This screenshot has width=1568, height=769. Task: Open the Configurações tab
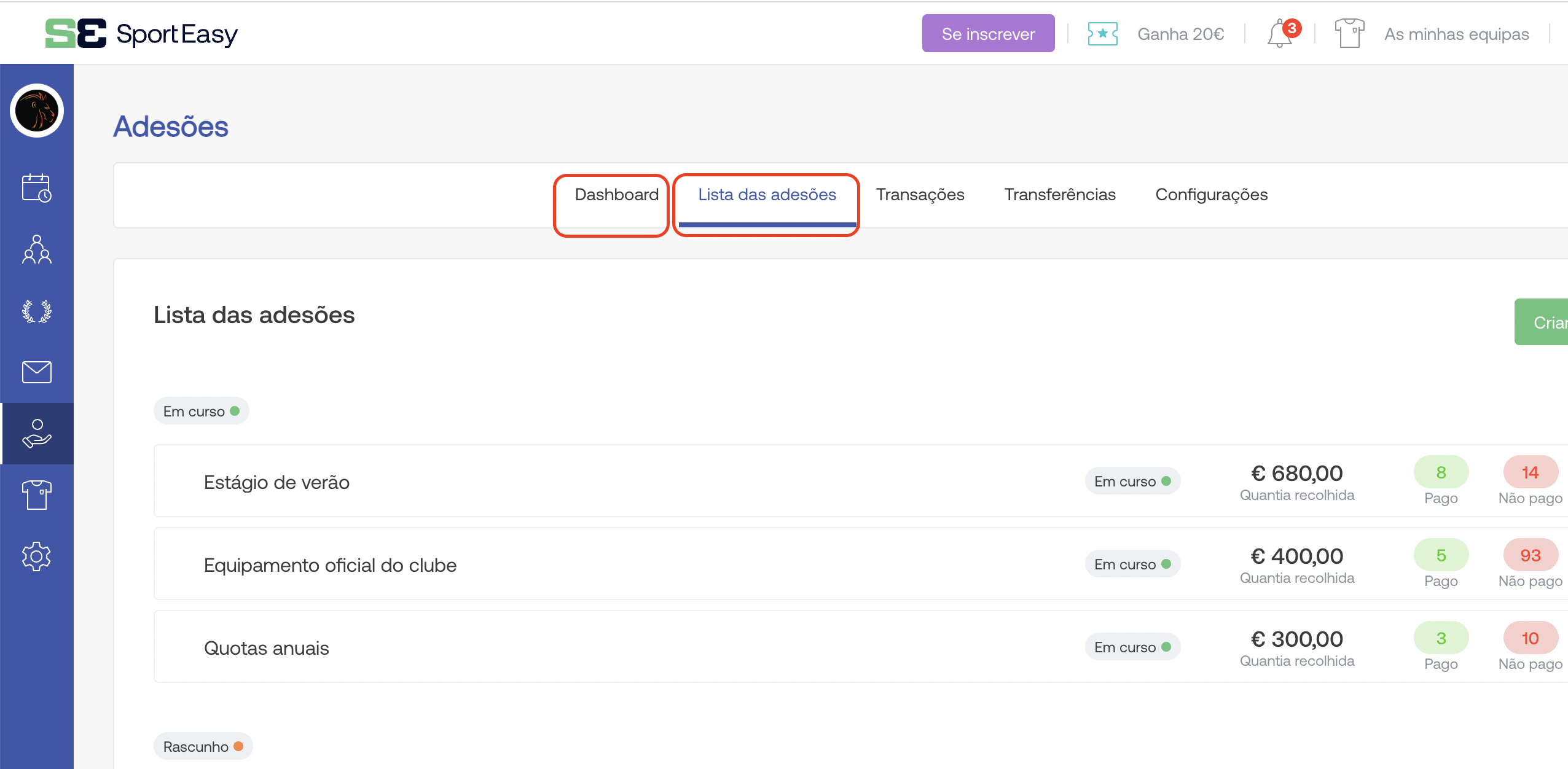click(1211, 195)
